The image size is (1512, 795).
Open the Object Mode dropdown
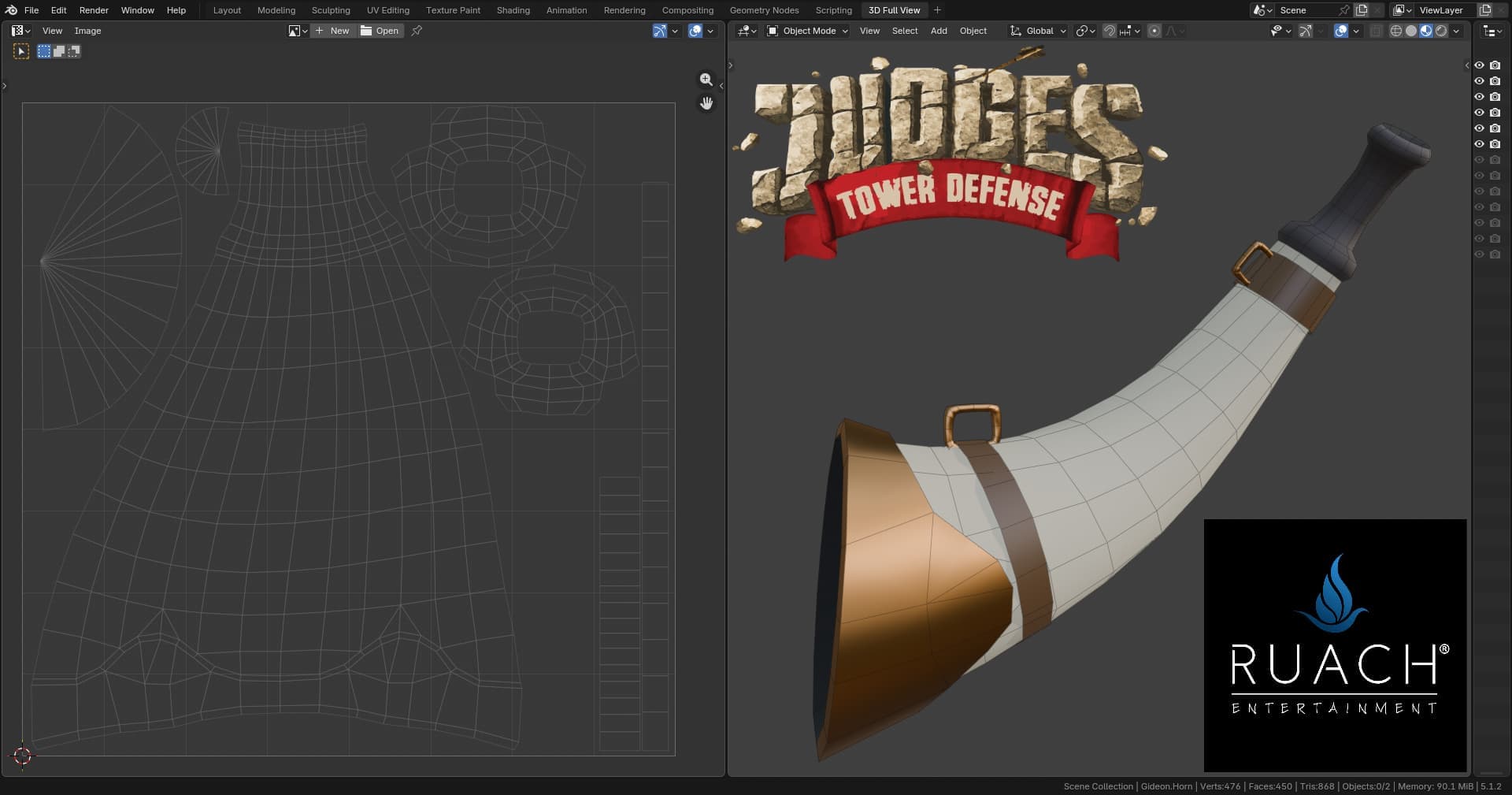[x=807, y=31]
